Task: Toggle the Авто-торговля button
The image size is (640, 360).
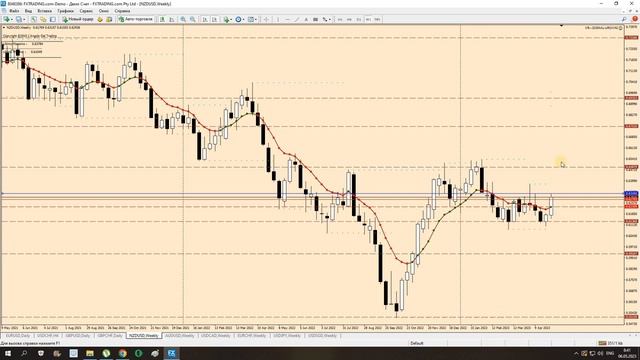Action: tap(136, 19)
